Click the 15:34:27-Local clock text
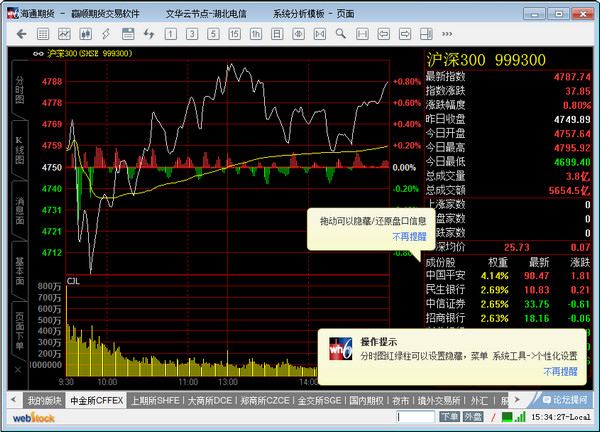 click(x=561, y=417)
